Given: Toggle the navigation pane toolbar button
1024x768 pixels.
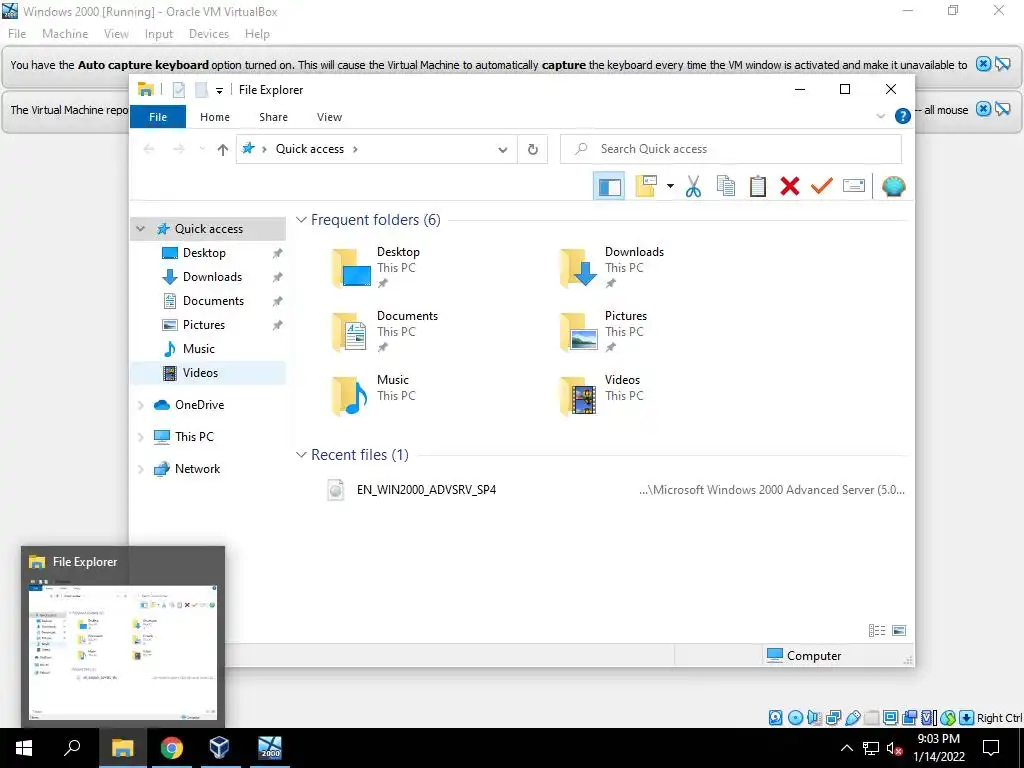Looking at the screenshot, I should [x=609, y=187].
